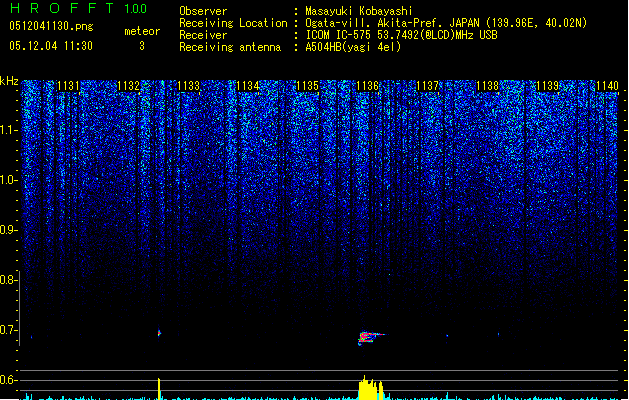Click the 1137 time marker
Screen dimensions: 629x400
428,86
